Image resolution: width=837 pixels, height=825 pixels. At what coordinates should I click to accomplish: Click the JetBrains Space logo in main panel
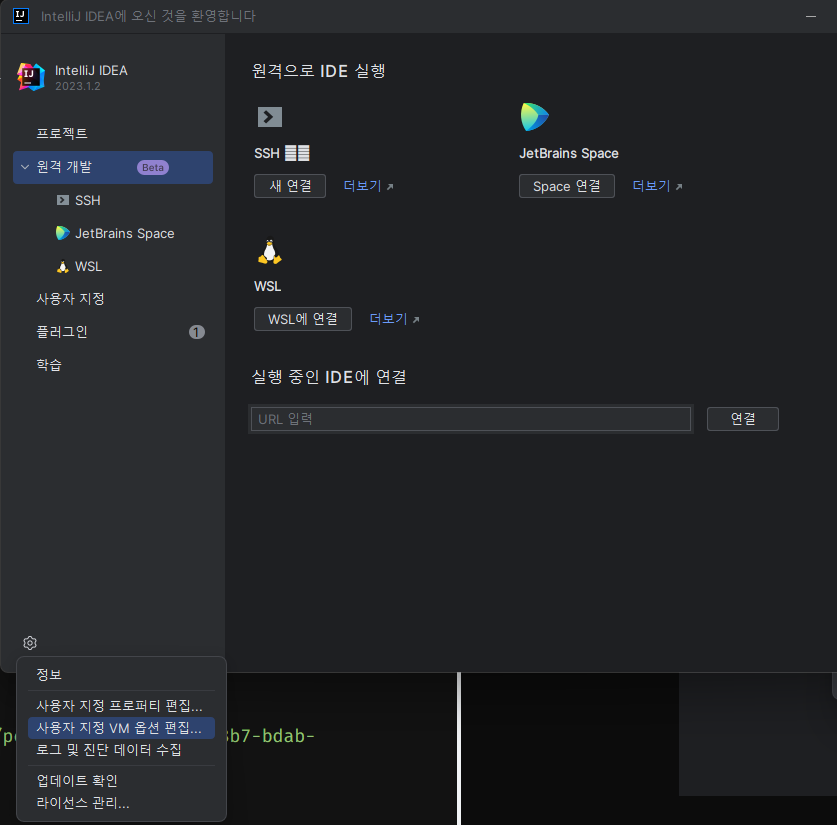534,117
